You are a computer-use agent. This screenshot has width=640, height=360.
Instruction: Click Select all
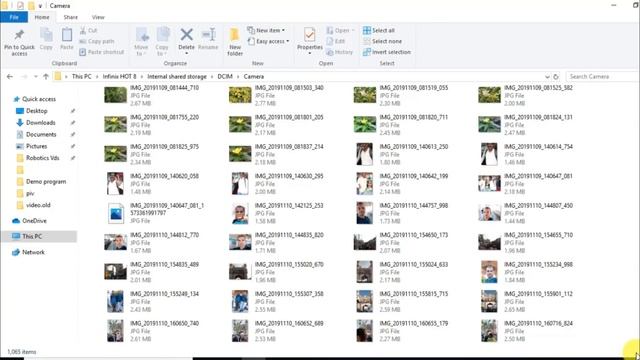click(379, 31)
